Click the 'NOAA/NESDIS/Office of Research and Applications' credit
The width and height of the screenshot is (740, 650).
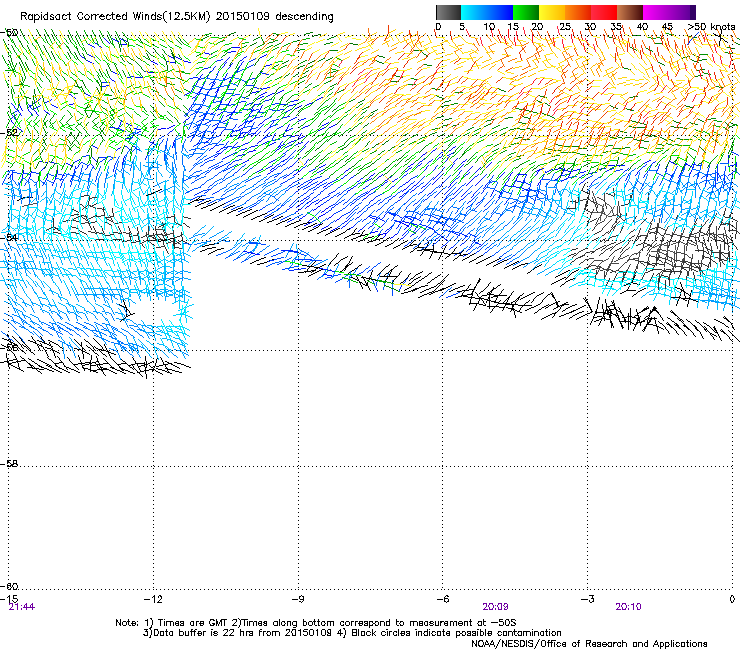[x=589, y=644]
